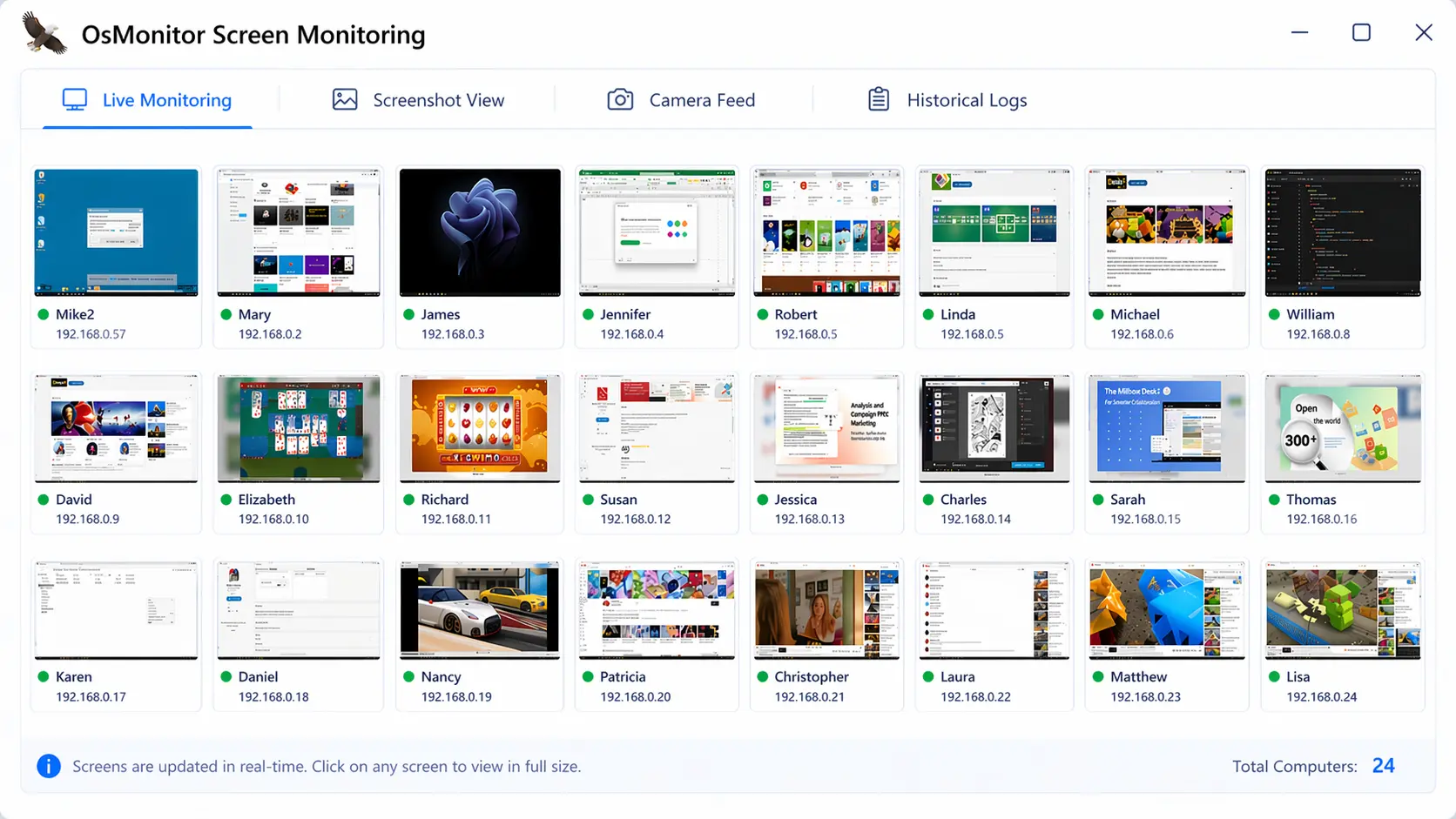This screenshot has height=819, width=1456.
Task: Open Mike2's screen thumbnail
Action: 116,232
